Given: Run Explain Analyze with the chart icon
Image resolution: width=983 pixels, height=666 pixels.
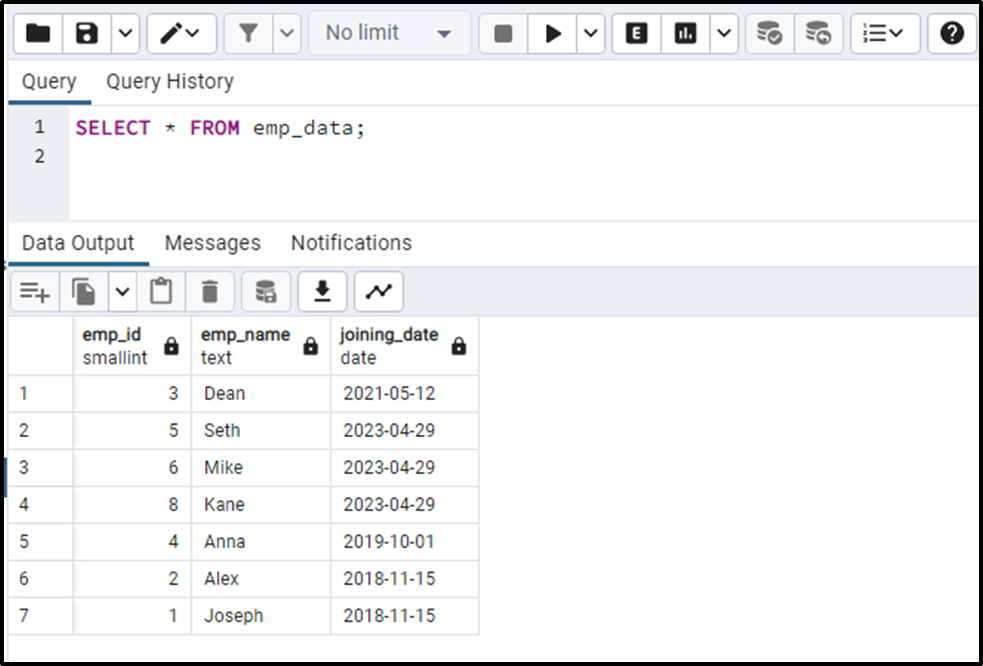Looking at the screenshot, I should pyautogui.click(x=685, y=33).
